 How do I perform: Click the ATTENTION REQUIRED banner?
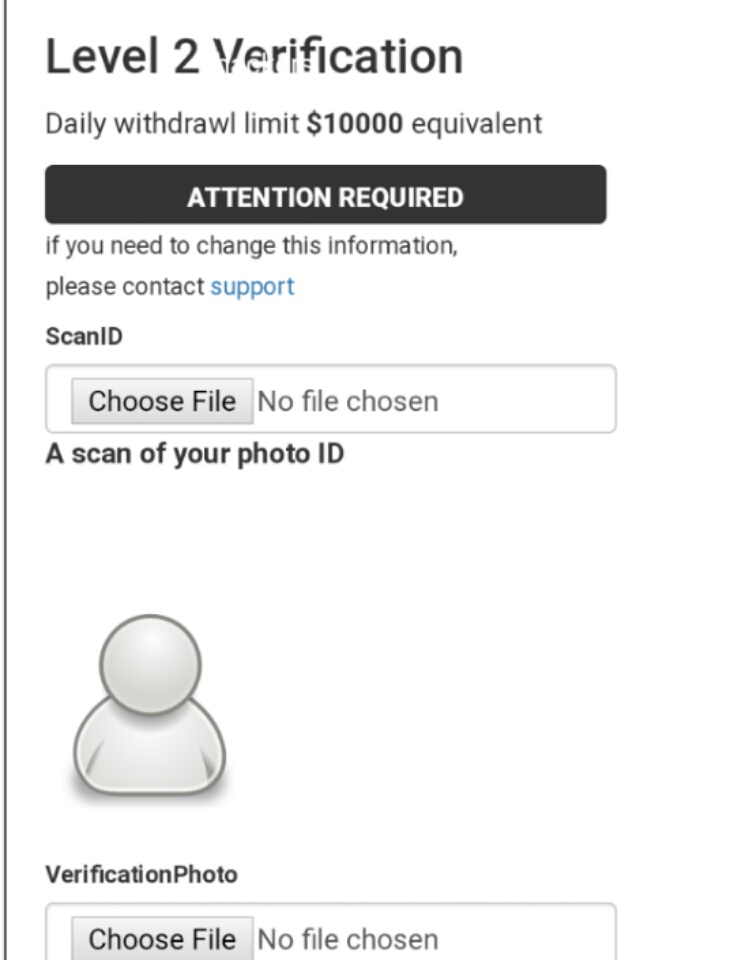[x=325, y=197]
